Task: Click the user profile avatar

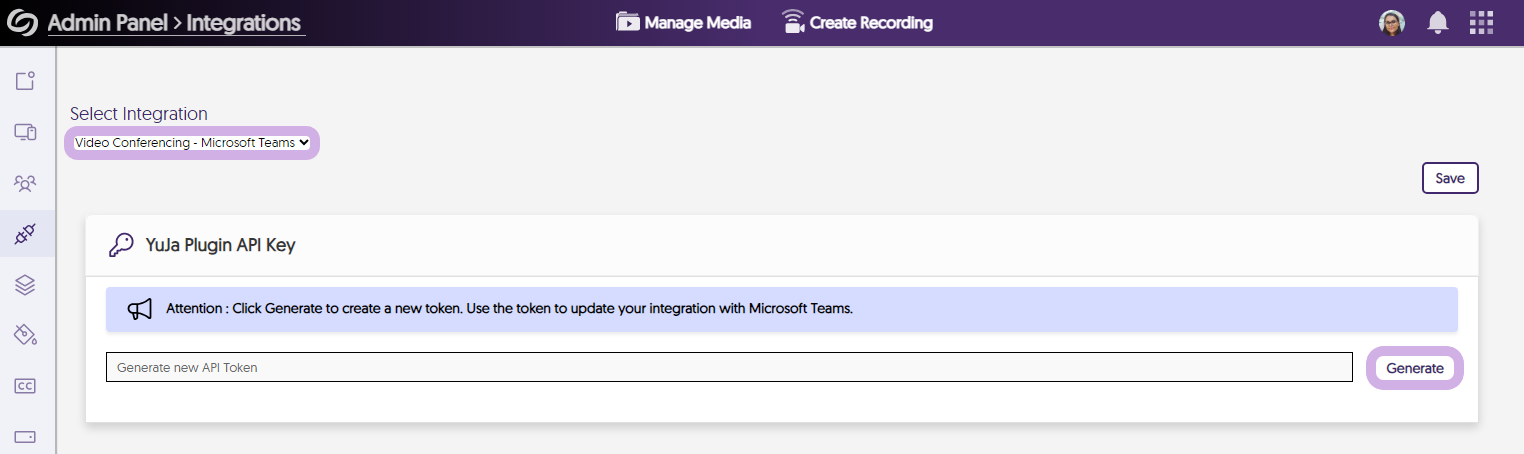Action: (1391, 23)
